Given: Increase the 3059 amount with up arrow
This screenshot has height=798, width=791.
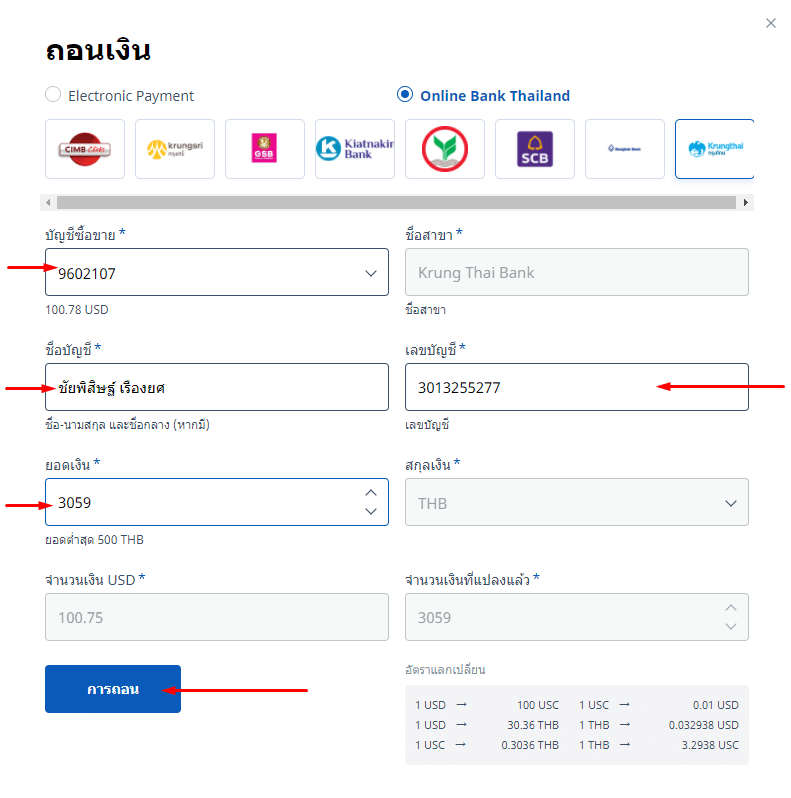Looking at the screenshot, I should 371,492.
